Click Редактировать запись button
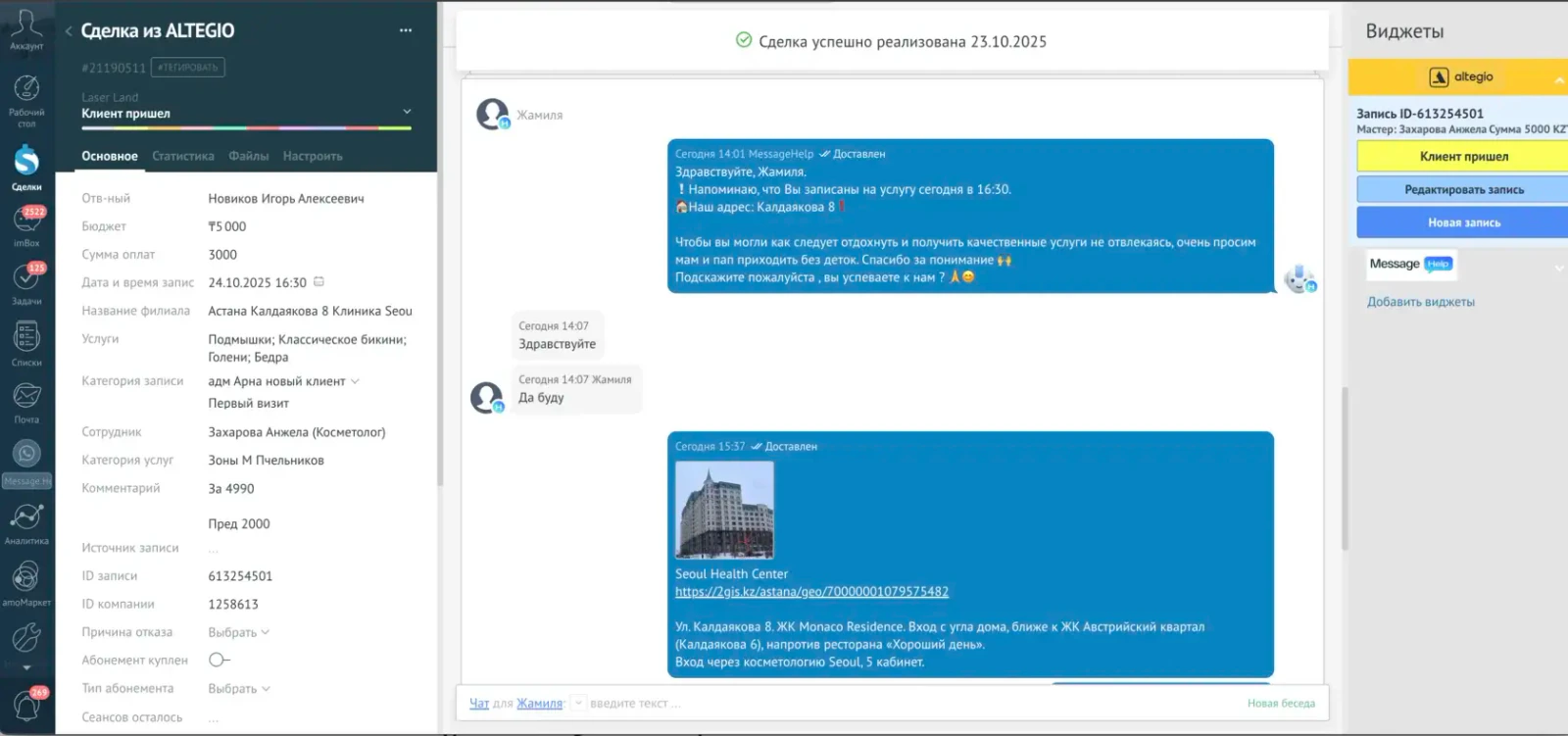The width and height of the screenshot is (1568, 736). coord(1462,189)
